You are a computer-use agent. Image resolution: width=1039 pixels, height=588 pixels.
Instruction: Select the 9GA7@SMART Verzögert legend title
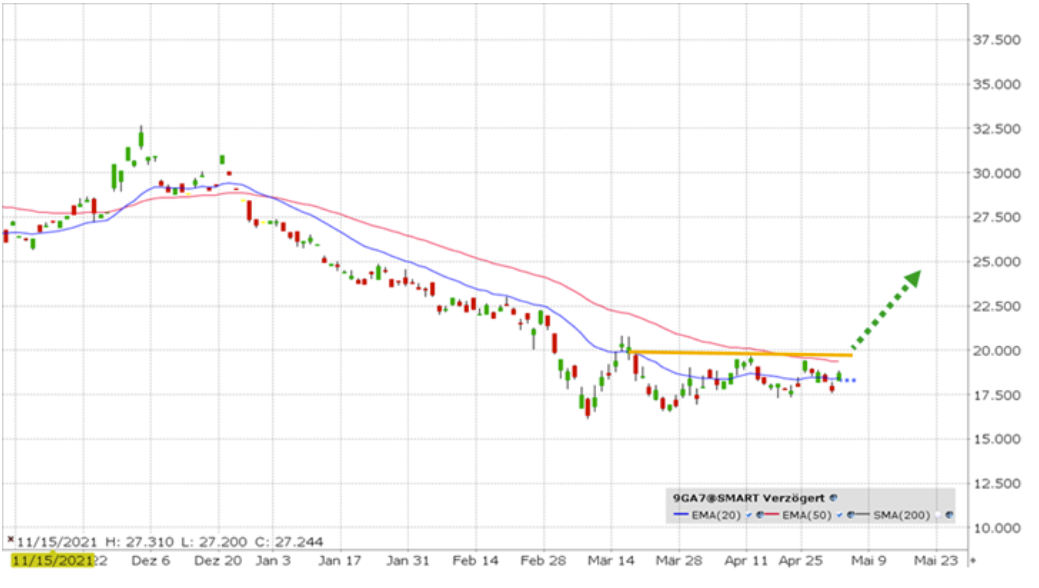(749, 498)
